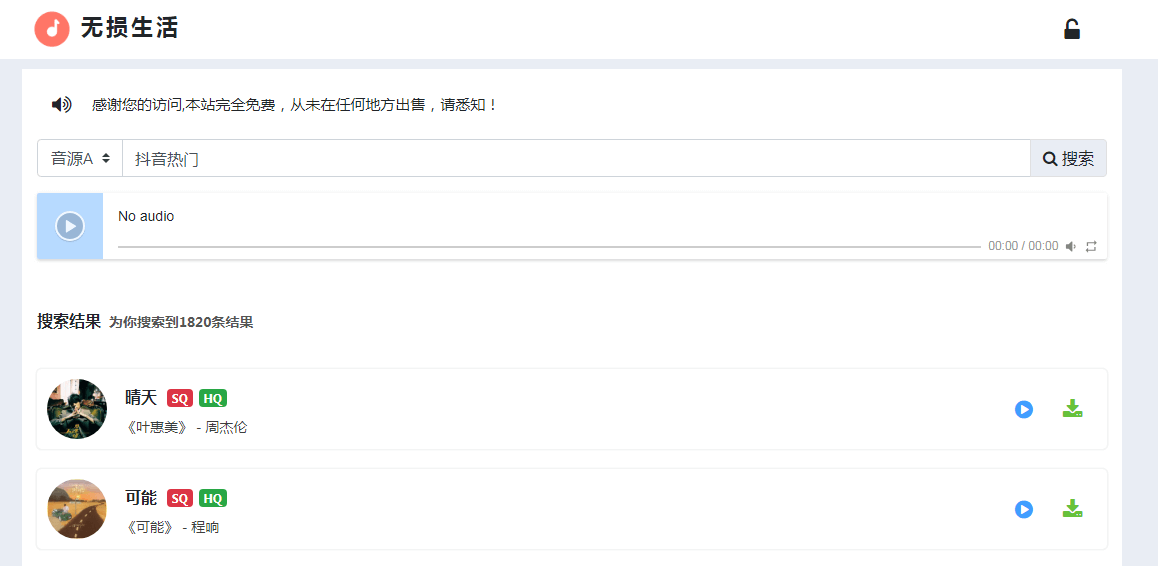The width and height of the screenshot is (1158, 566).
Task: Click the HQ badge next to 晴天
Action: point(213,398)
